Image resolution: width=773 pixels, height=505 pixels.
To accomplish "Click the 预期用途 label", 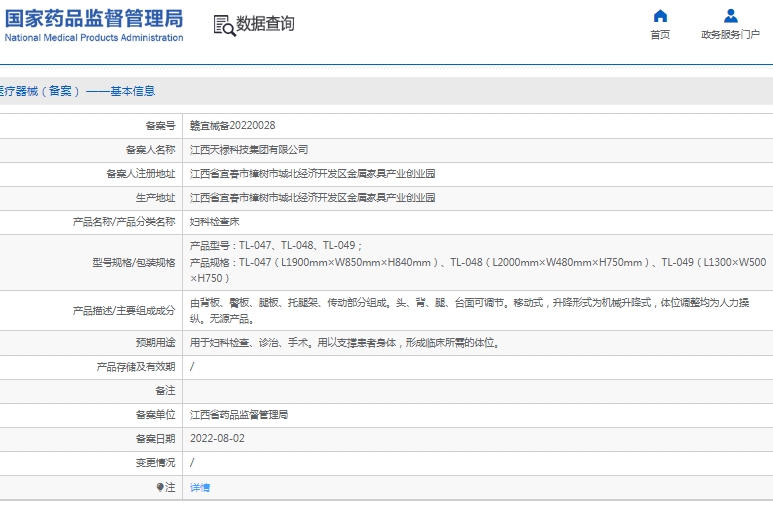I will tap(155, 343).
